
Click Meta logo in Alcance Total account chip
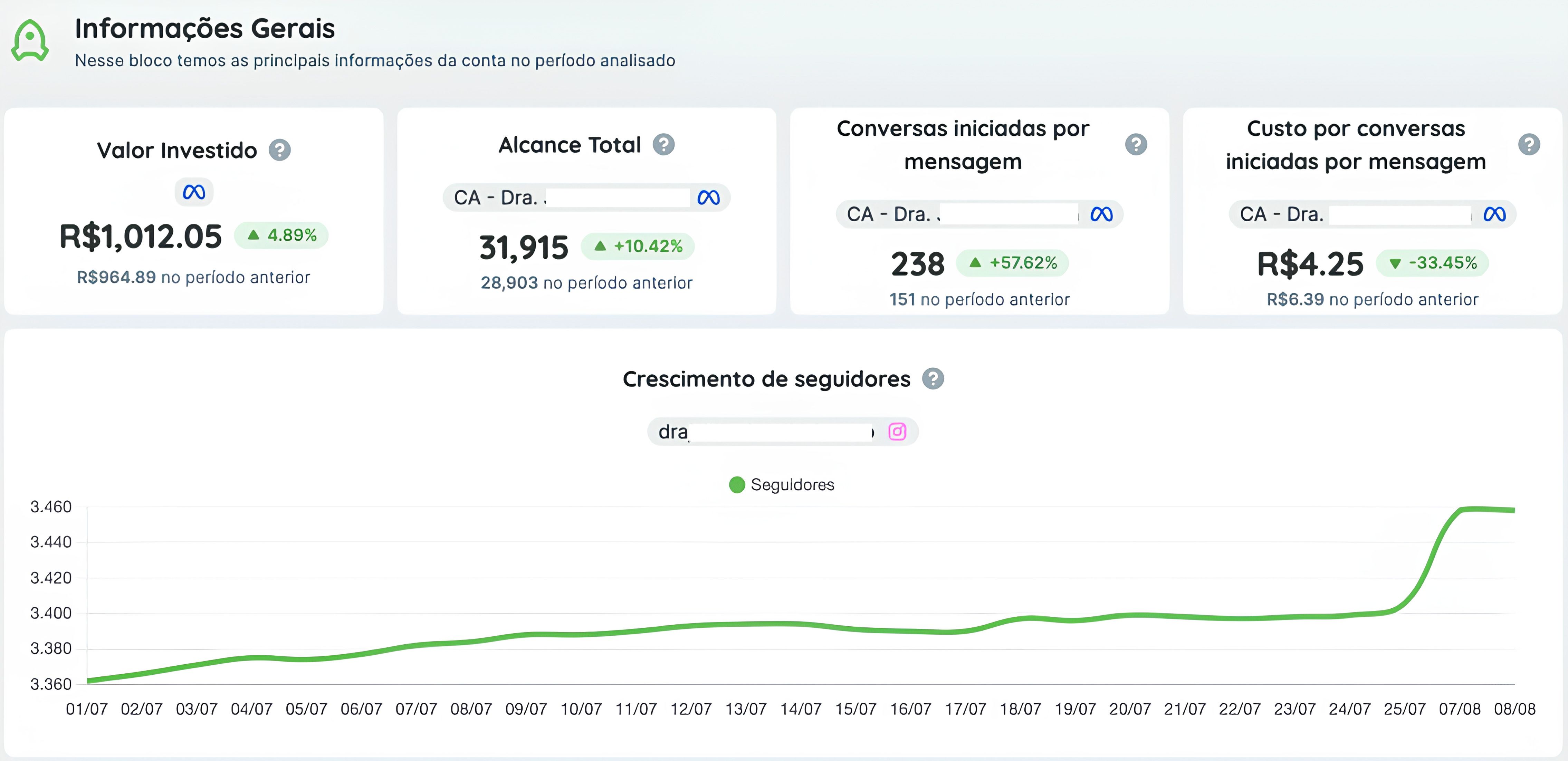click(x=708, y=198)
